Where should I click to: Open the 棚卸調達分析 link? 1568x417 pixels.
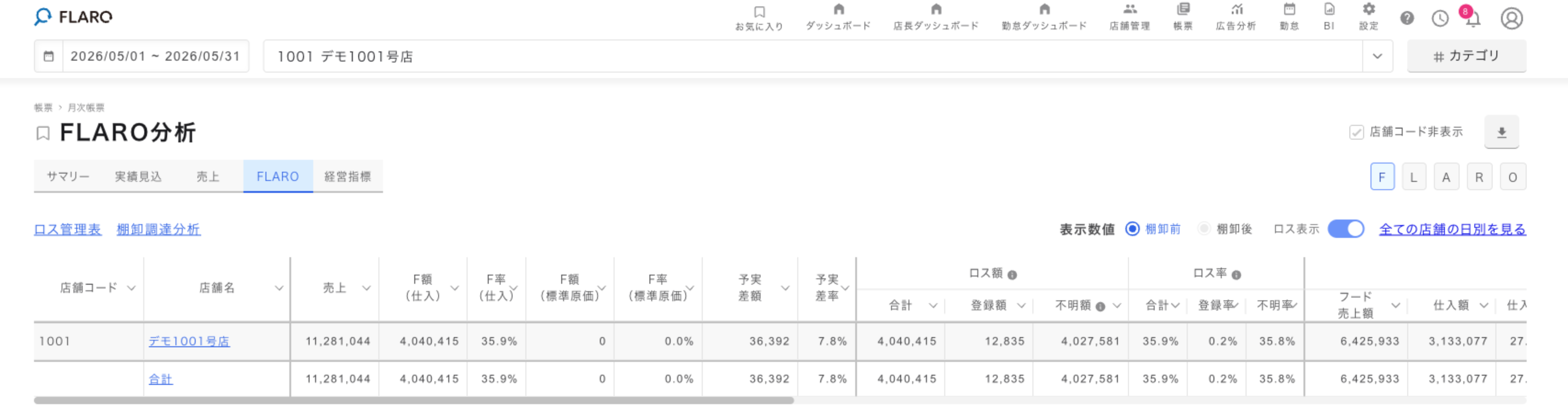158,230
